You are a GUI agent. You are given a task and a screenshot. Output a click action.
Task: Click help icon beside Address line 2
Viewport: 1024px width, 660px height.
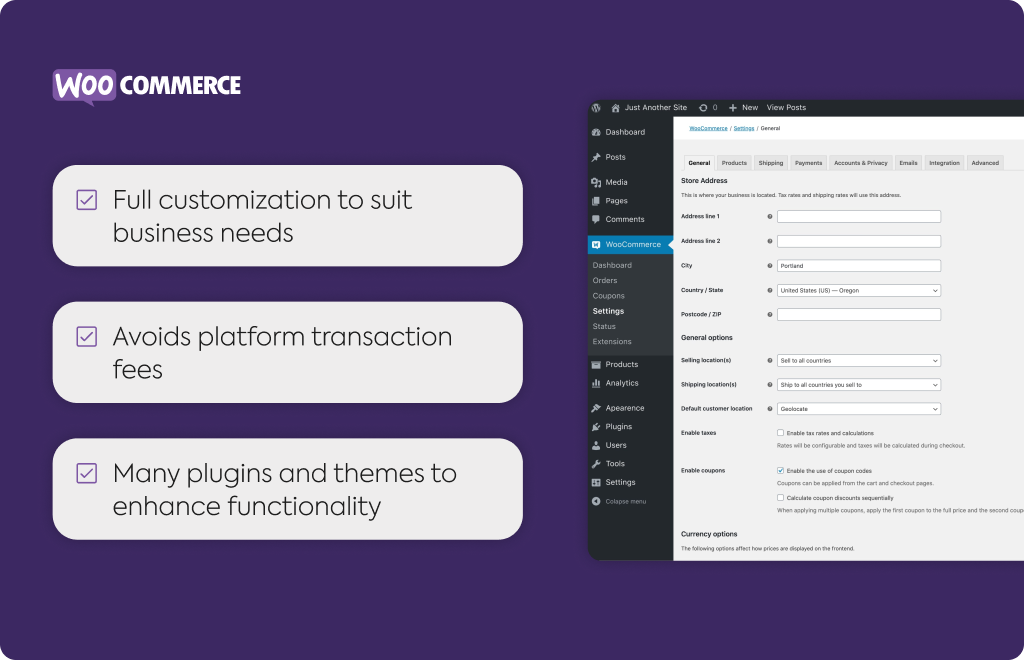tap(770, 242)
